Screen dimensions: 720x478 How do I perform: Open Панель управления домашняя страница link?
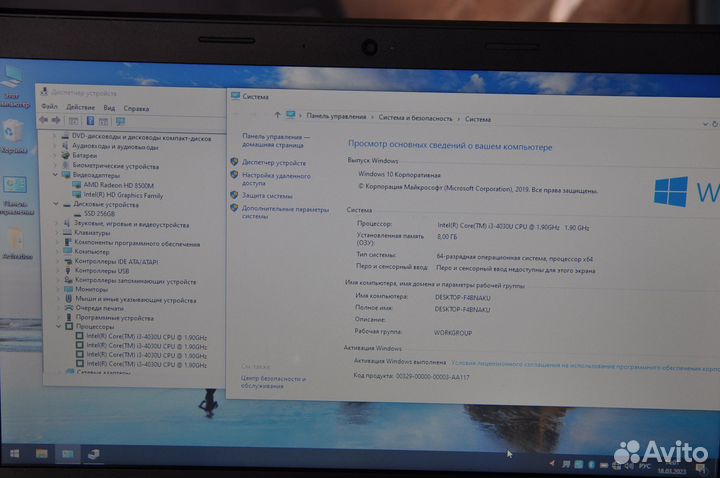click(x=276, y=141)
